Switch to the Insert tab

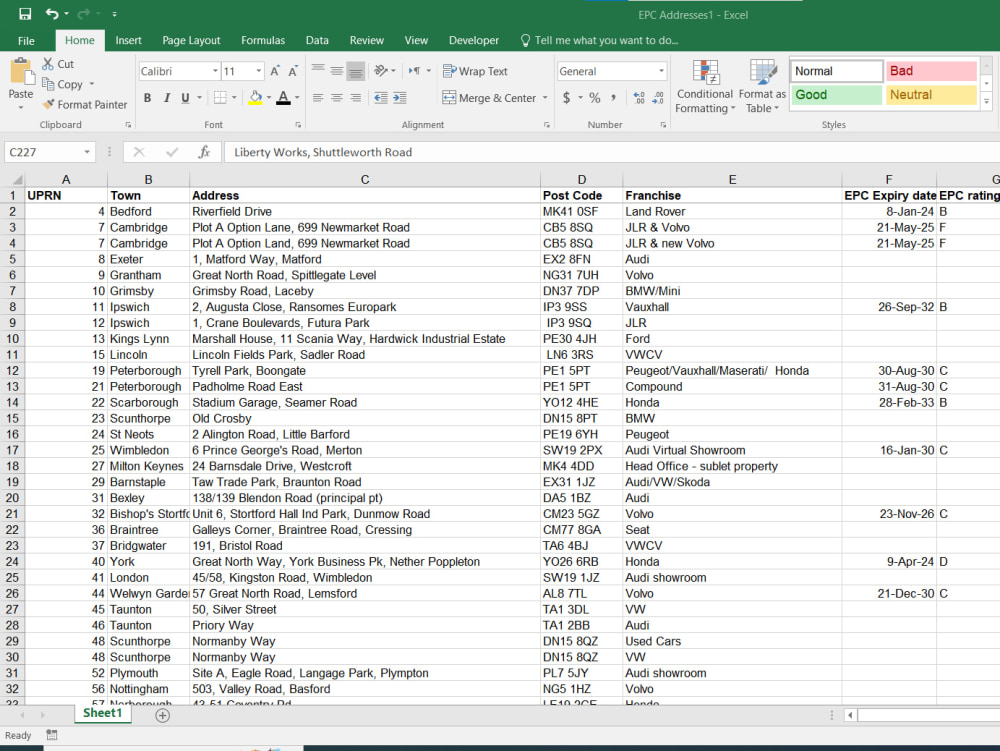click(128, 40)
